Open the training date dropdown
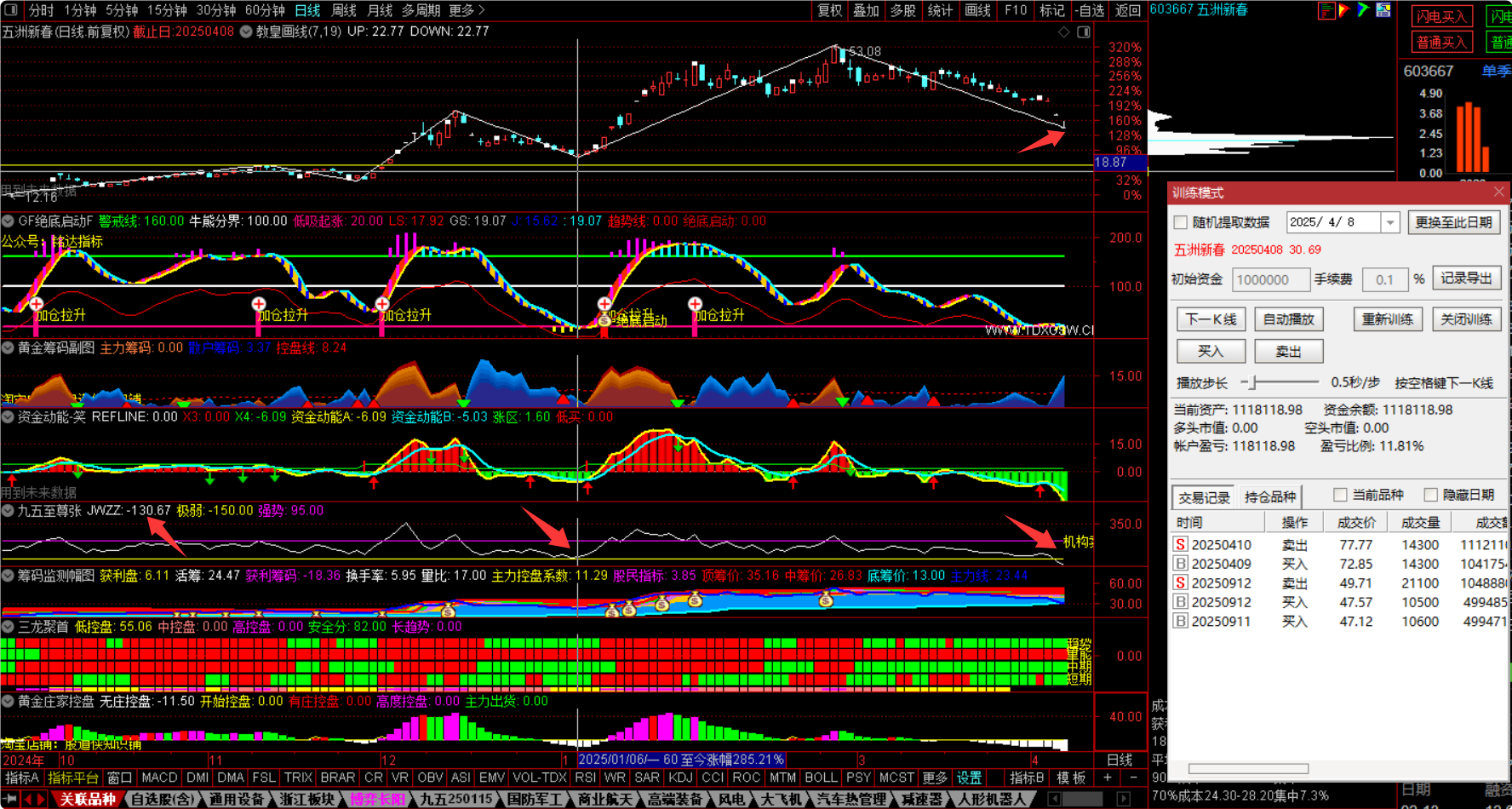The width and height of the screenshot is (1512, 809). click(1389, 222)
